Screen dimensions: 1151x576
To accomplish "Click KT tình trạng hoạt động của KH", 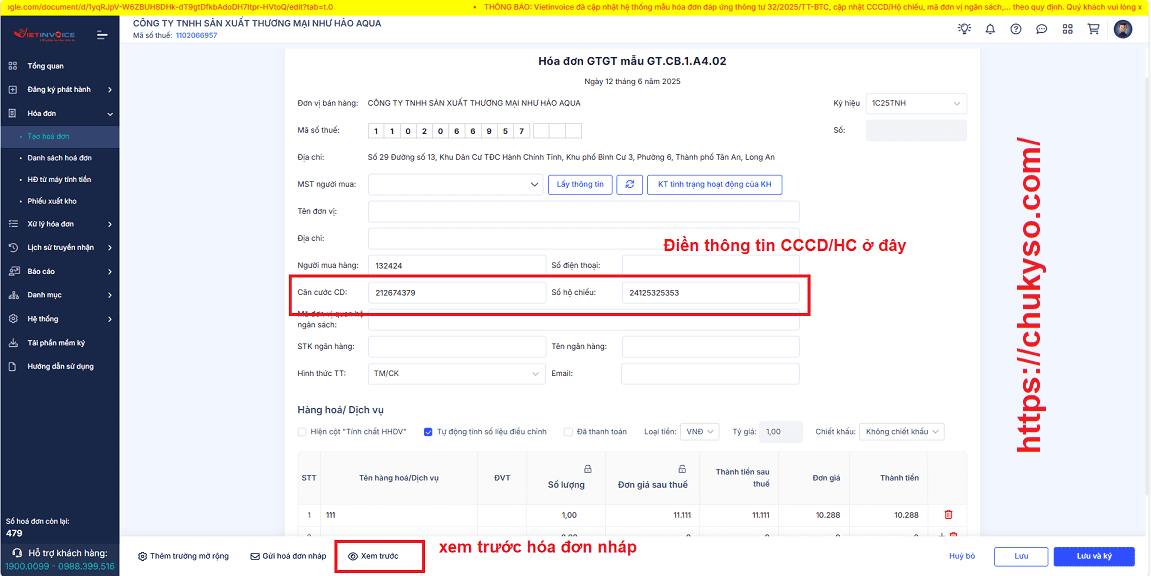I will point(714,184).
